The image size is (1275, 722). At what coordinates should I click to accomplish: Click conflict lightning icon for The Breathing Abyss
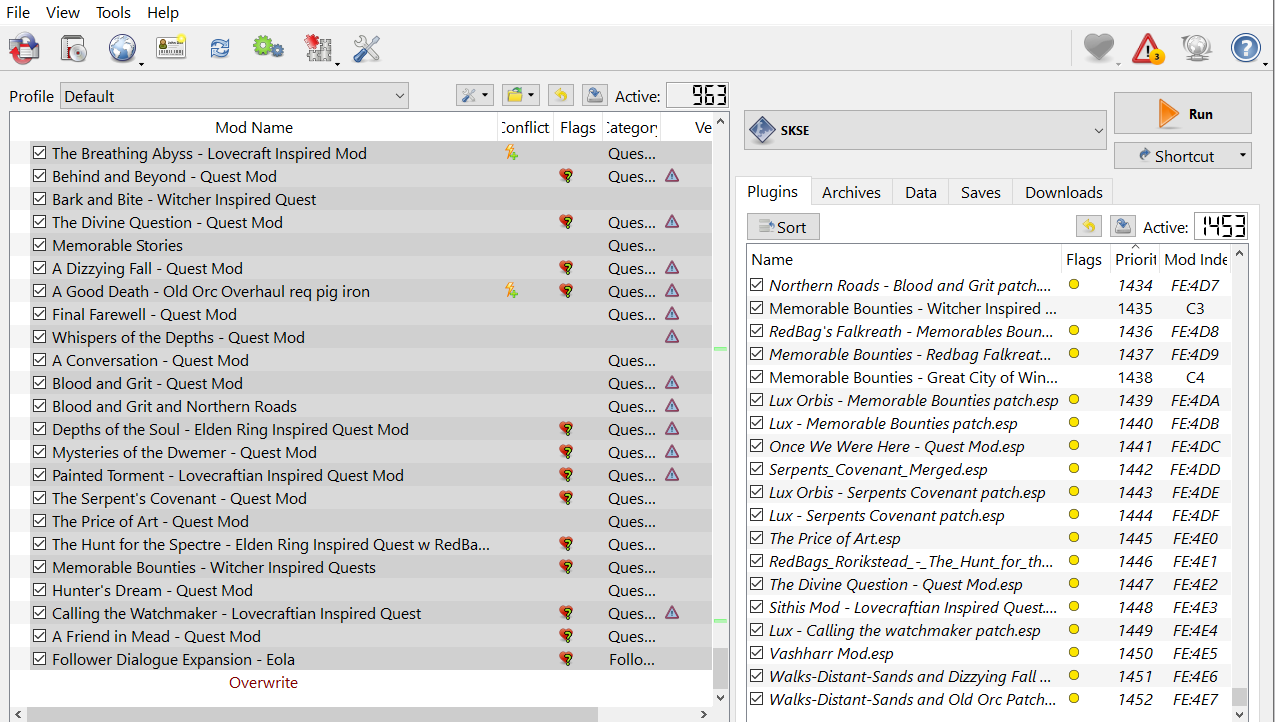click(511, 153)
